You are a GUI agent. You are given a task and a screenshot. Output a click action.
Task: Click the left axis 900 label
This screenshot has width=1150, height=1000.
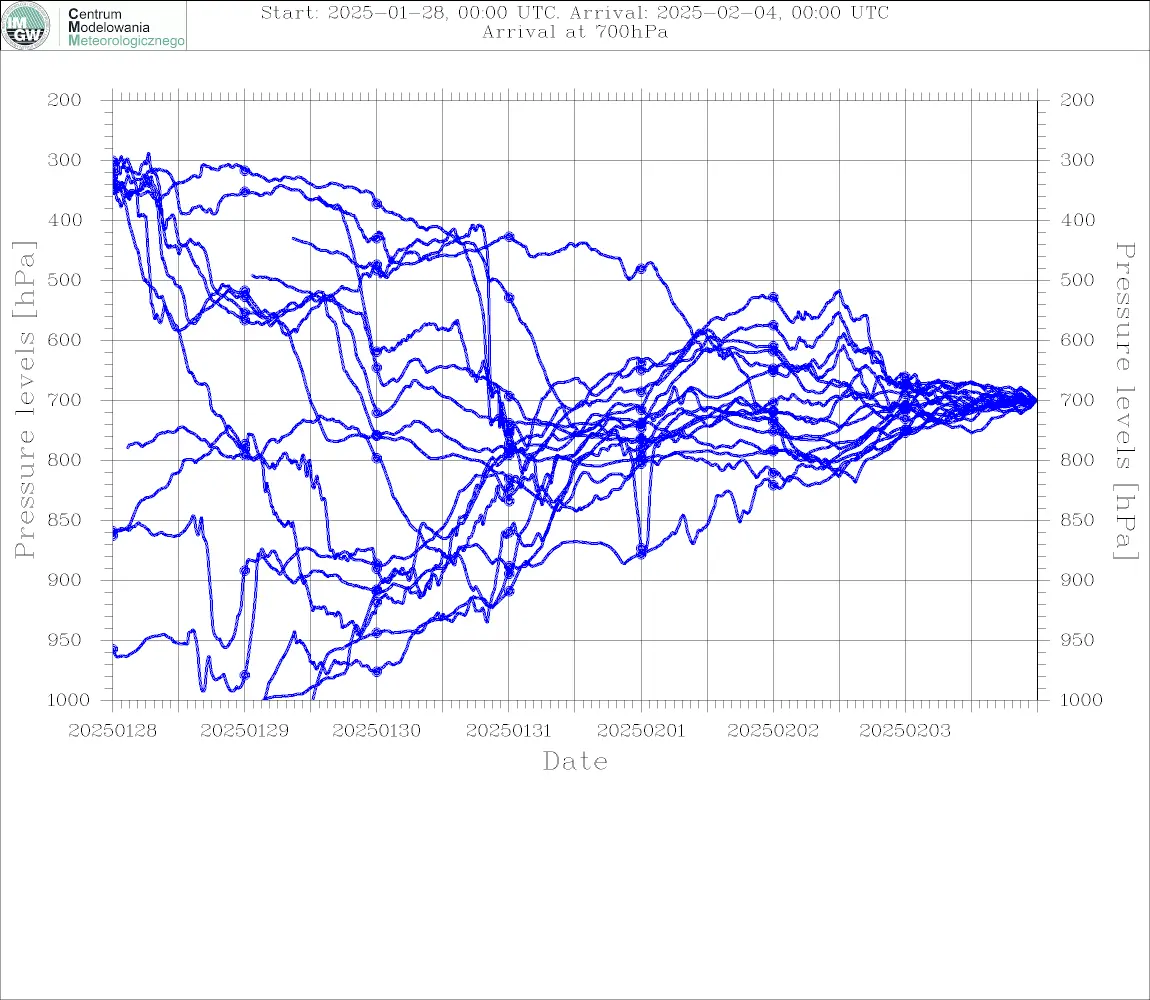[x=65, y=580]
